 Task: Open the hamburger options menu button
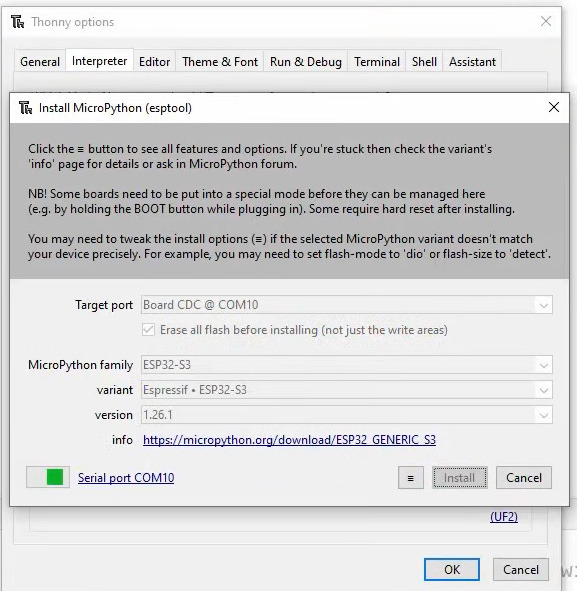point(410,478)
